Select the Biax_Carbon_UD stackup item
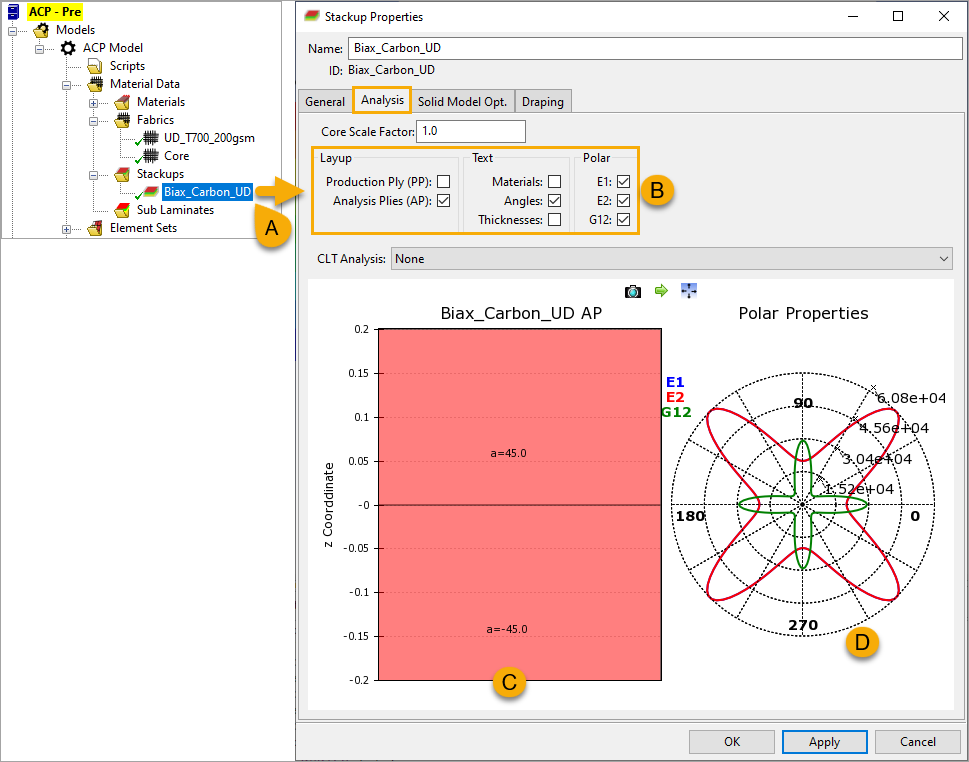 click(x=207, y=192)
